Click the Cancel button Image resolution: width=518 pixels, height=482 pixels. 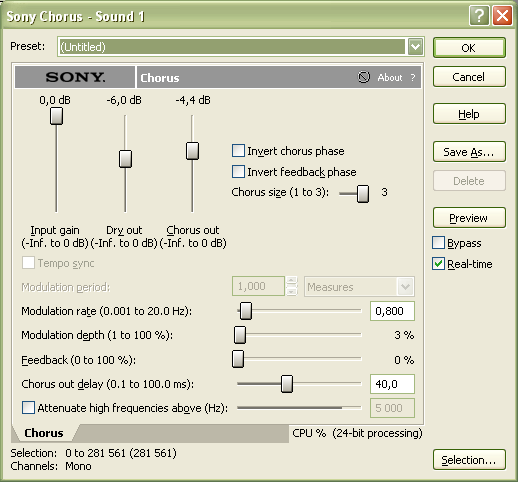(469, 77)
